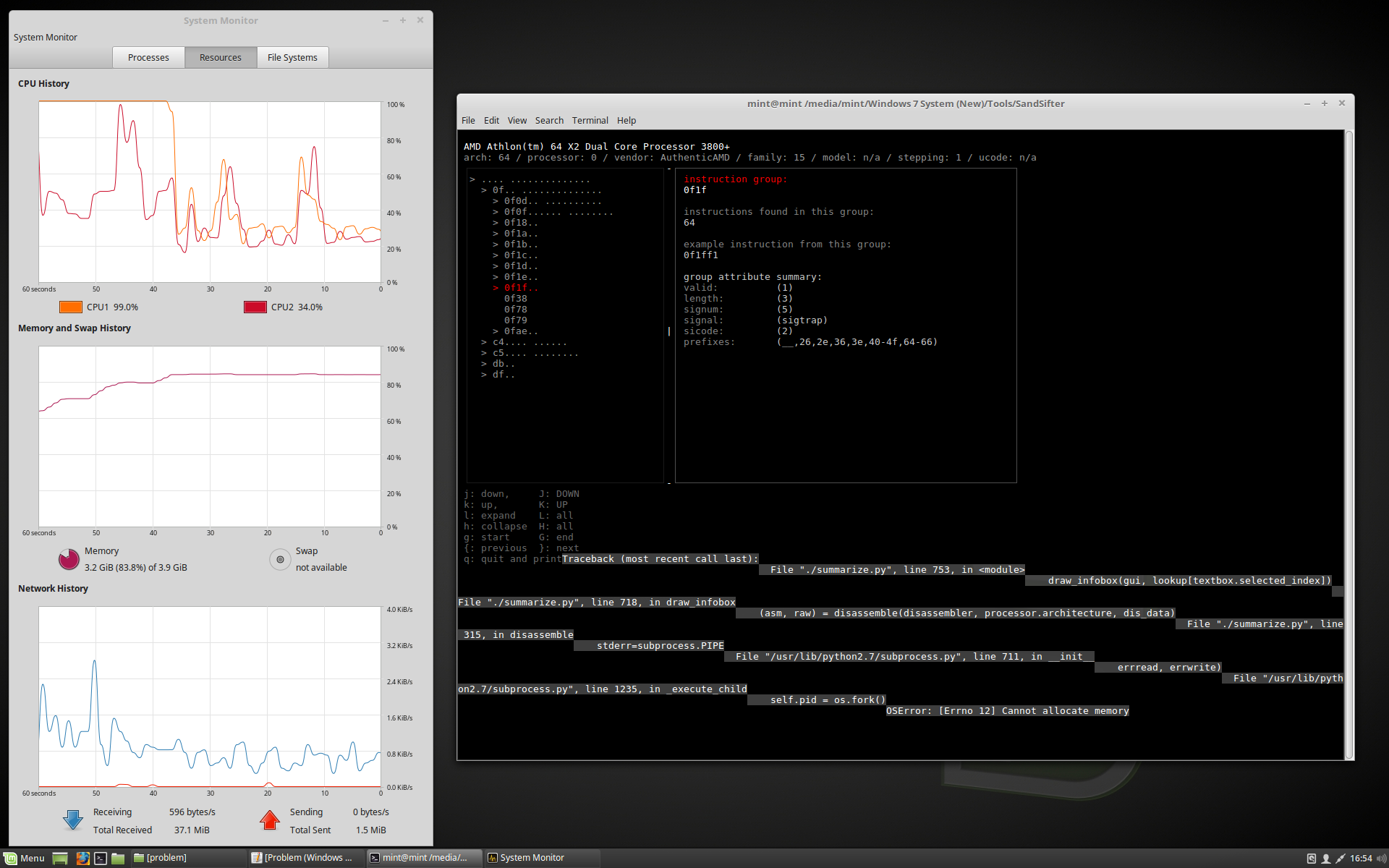Switch to the [problem] taskbar window

click(x=166, y=858)
